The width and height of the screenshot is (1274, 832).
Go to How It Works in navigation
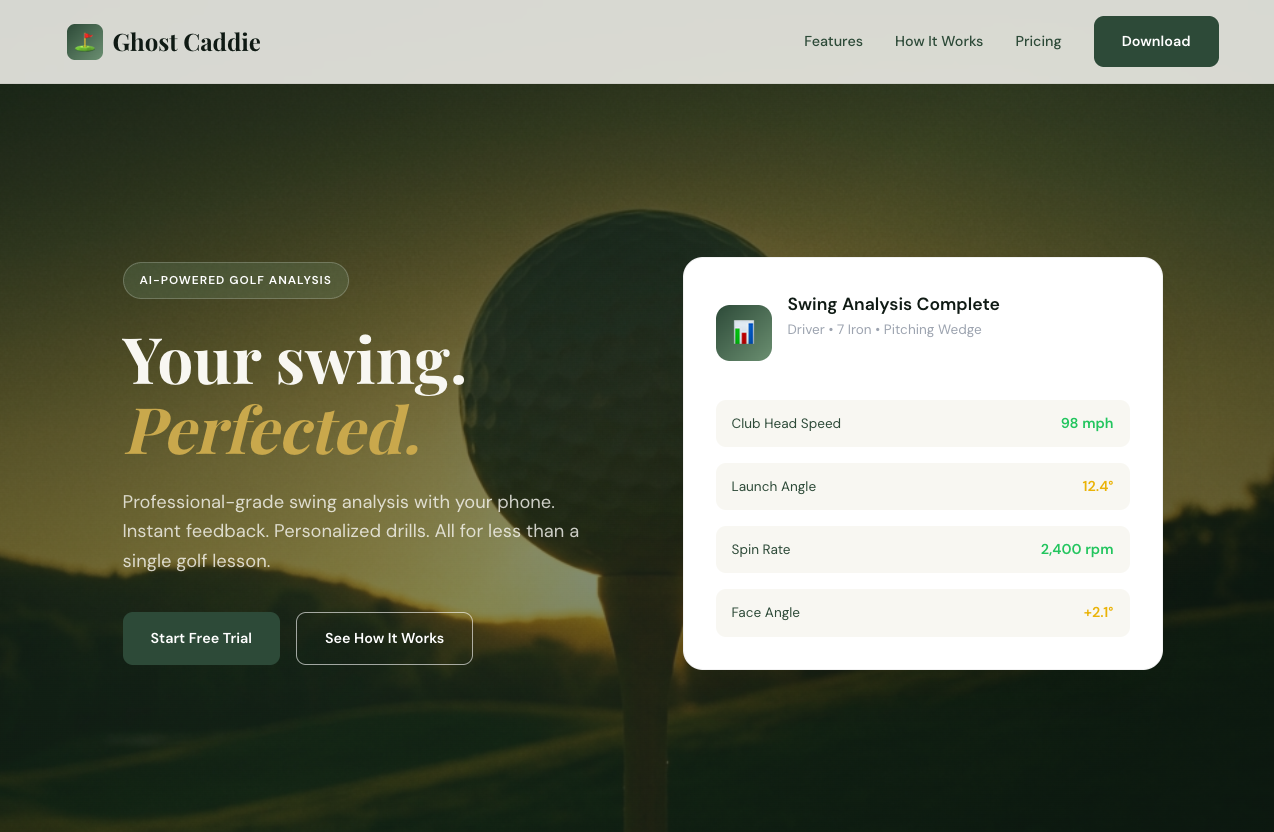point(939,41)
